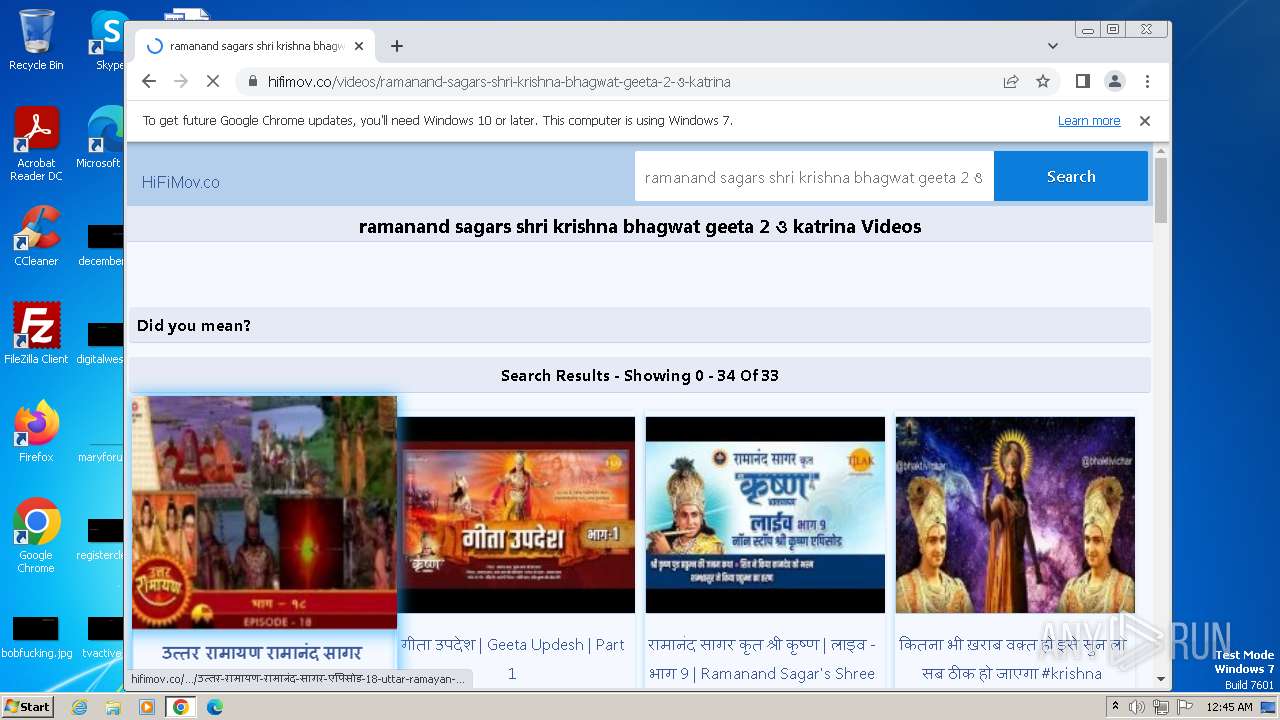View site information padlock icon

pyautogui.click(x=252, y=82)
